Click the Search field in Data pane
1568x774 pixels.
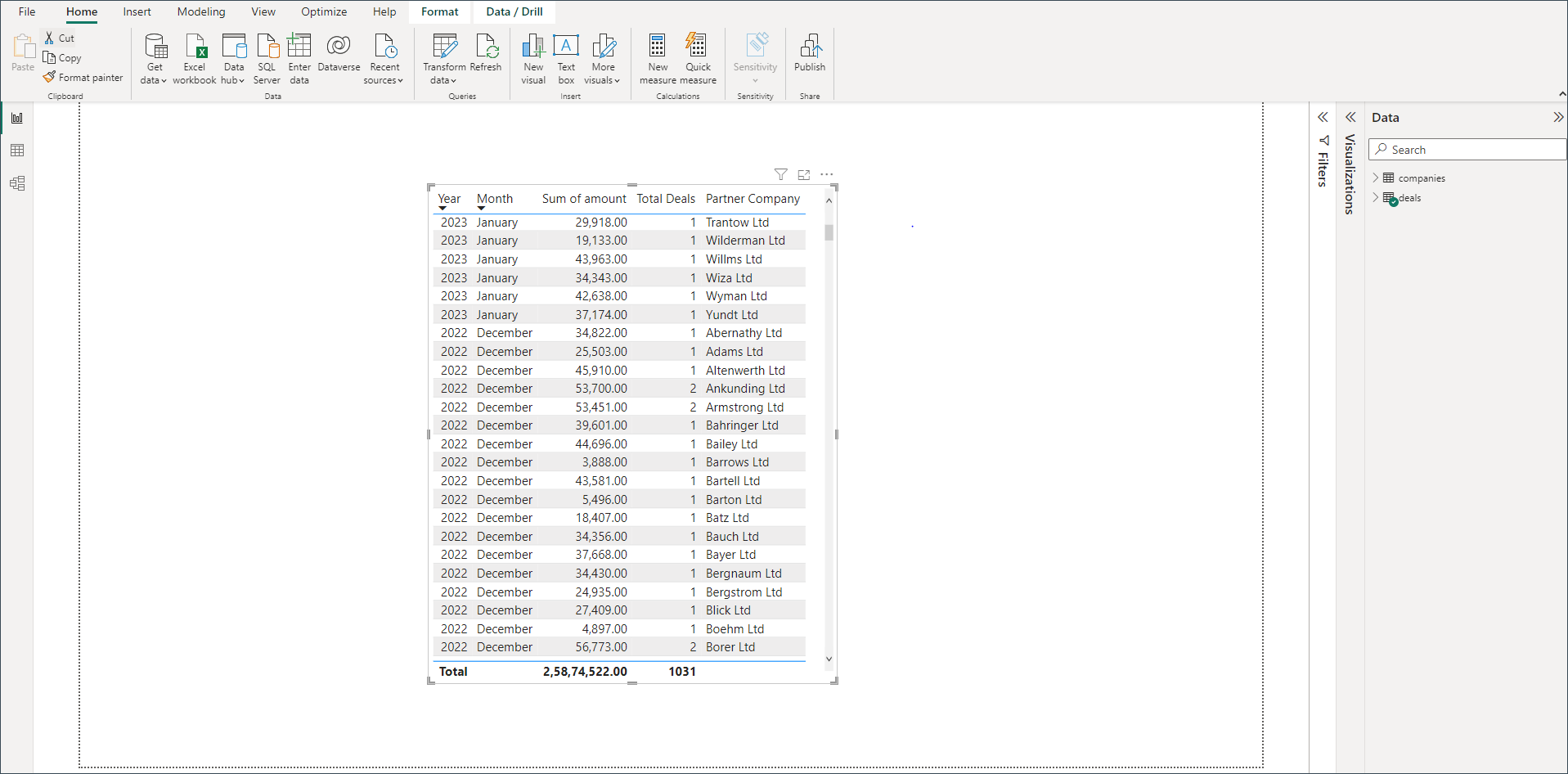1467,149
